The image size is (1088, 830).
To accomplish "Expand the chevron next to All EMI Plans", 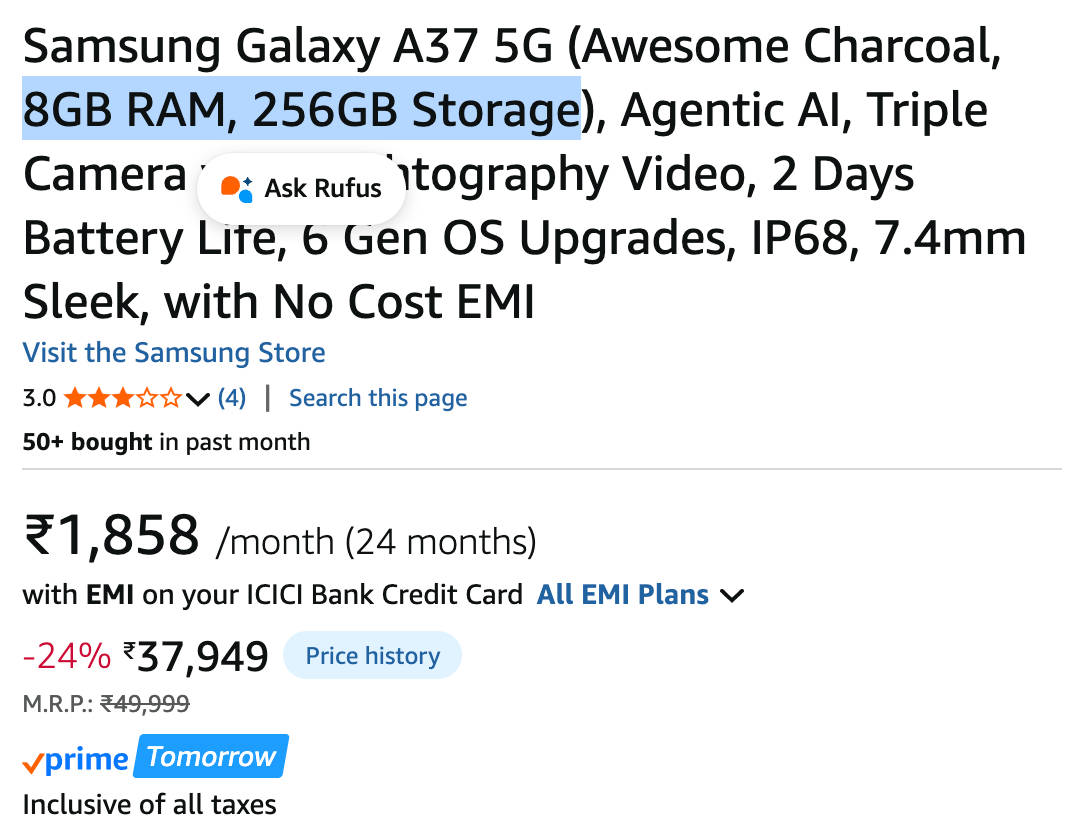I will pos(732,595).
